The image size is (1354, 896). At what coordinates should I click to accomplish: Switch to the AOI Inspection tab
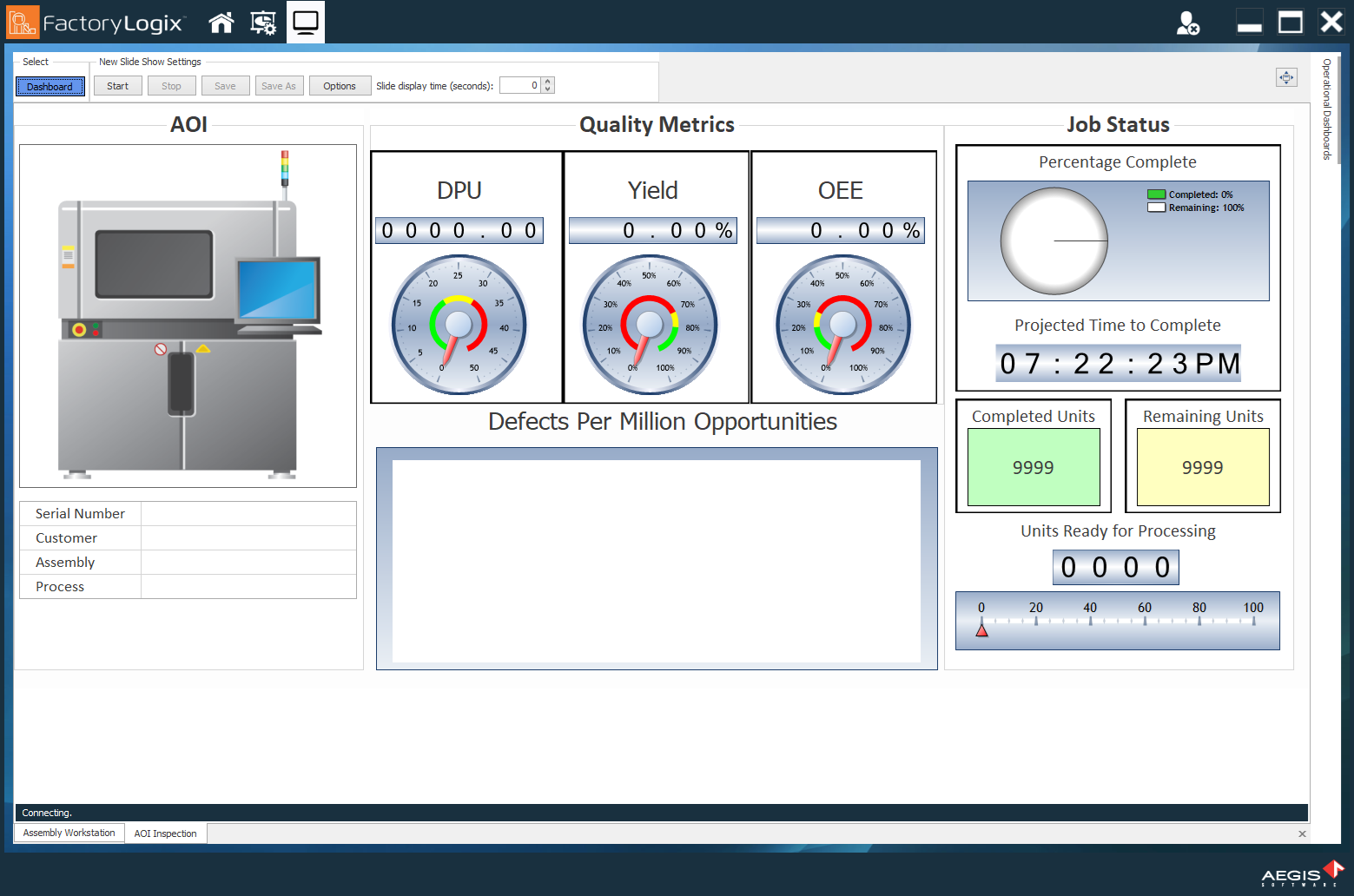coord(165,833)
